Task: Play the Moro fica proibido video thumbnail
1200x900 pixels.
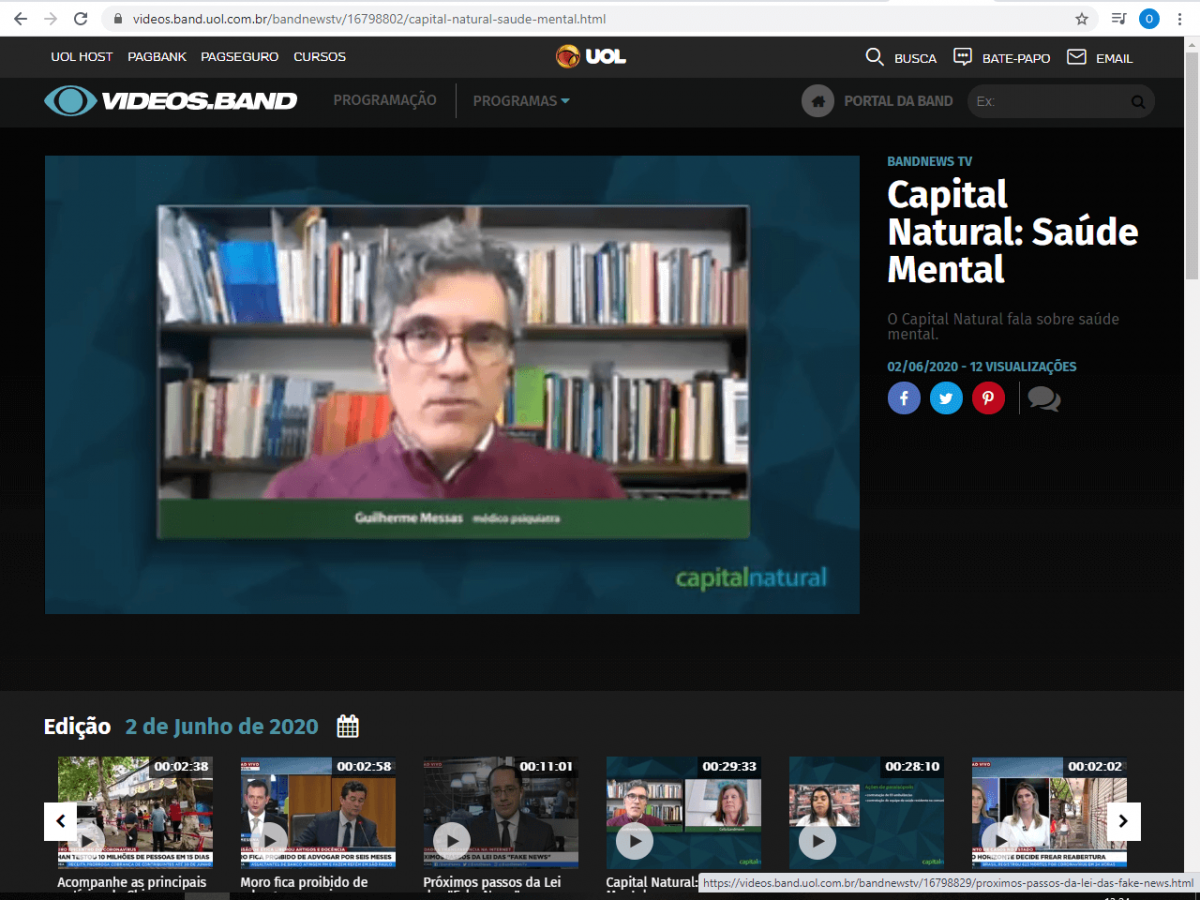Action: coord(318,812)
